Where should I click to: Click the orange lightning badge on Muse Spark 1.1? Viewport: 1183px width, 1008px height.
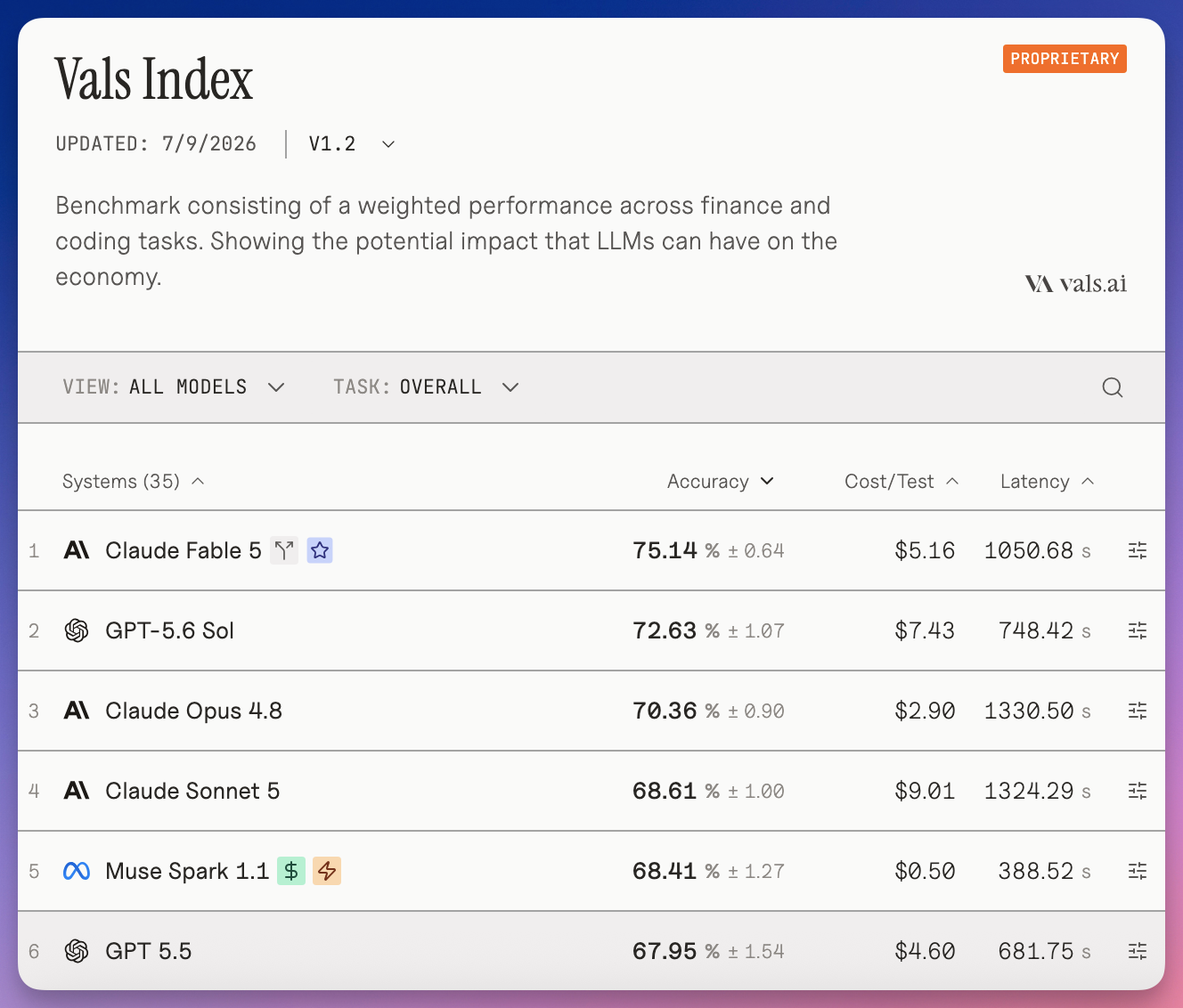(327, 871)
